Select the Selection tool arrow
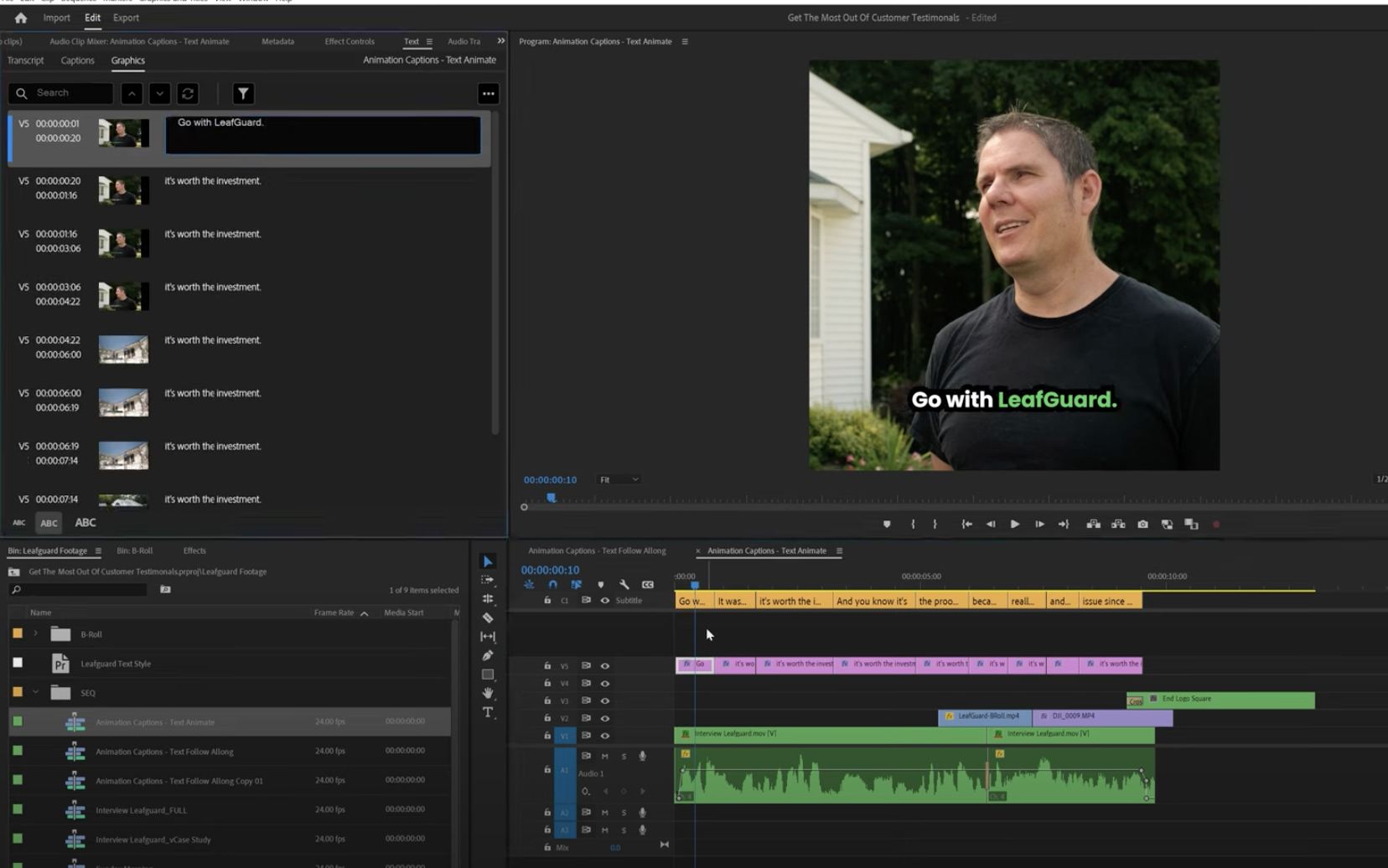Image resolution: width=1388 pixels, height=868 pixels. 488,561
